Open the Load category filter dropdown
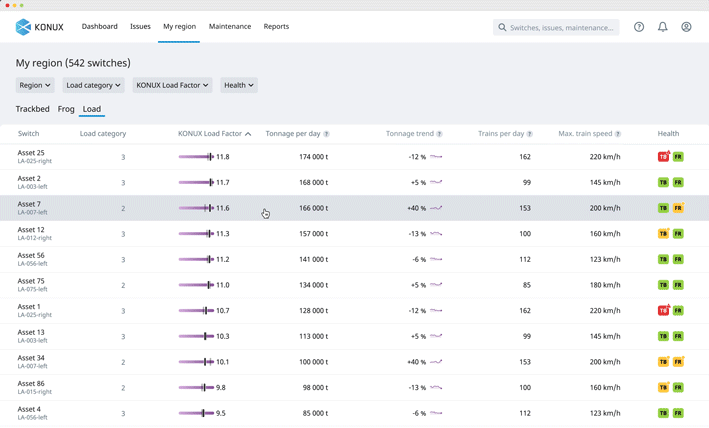 pyautogui.click(x=93, y=85)
